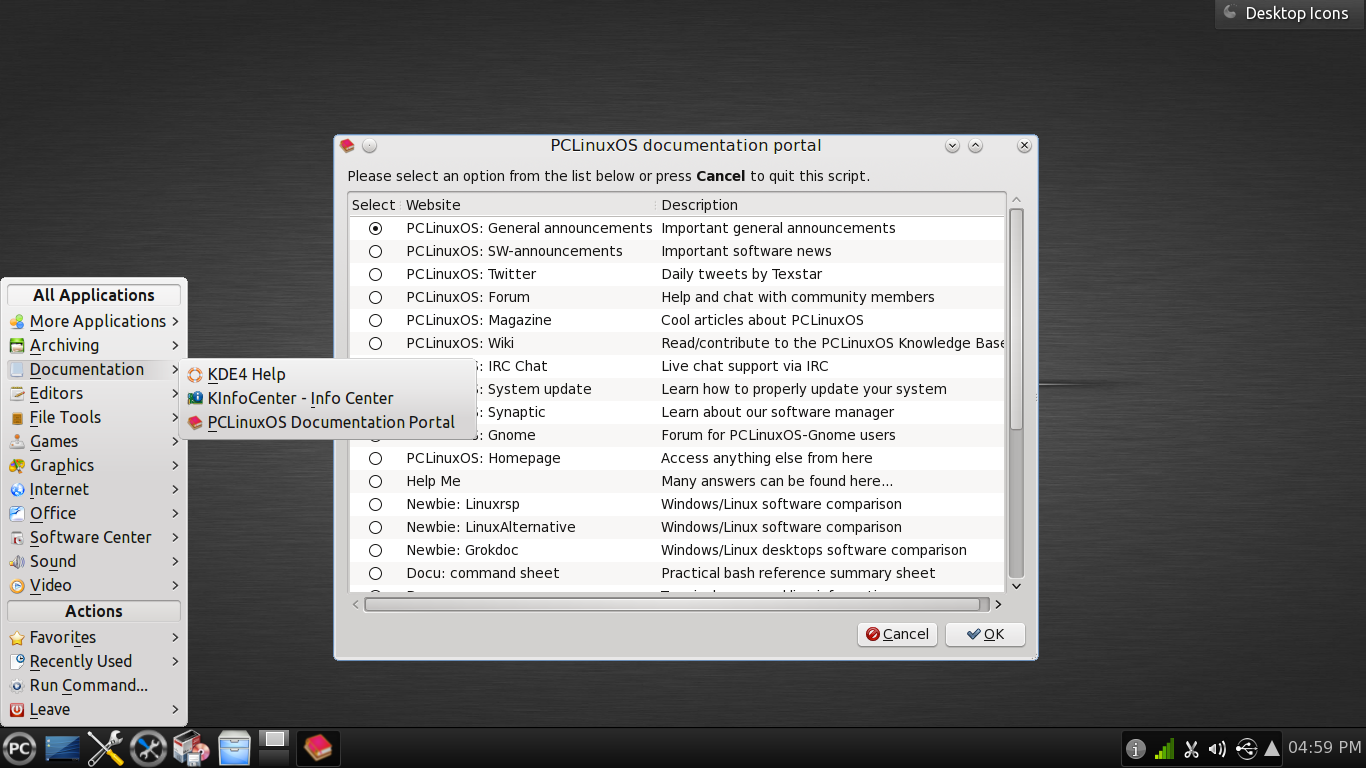1366x768 pixels.
Task: Click the scroll-down arrow of the list's vertical scrollbar
Action: click(1016, 586)
